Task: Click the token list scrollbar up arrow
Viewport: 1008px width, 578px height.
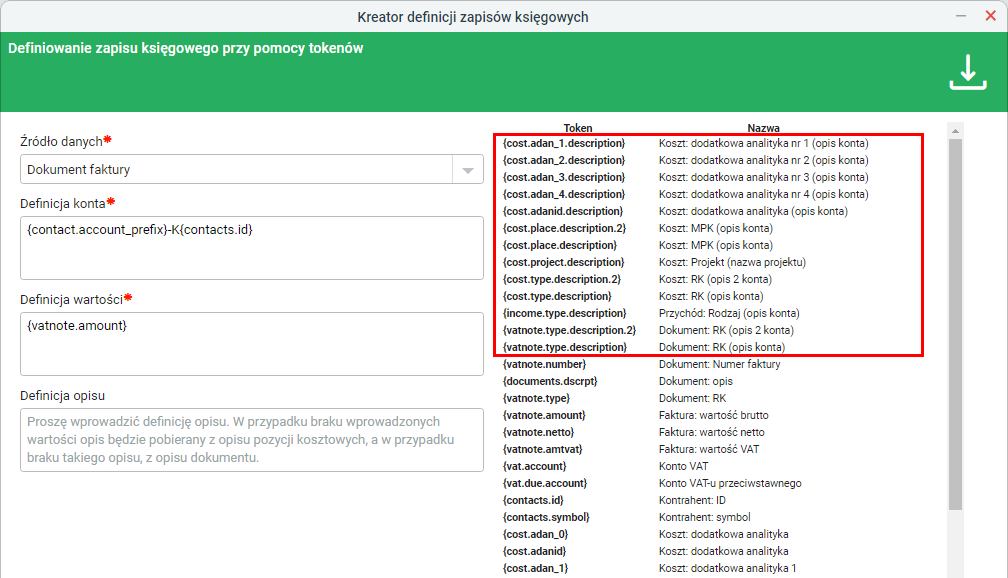Action: tap(955, 131)
